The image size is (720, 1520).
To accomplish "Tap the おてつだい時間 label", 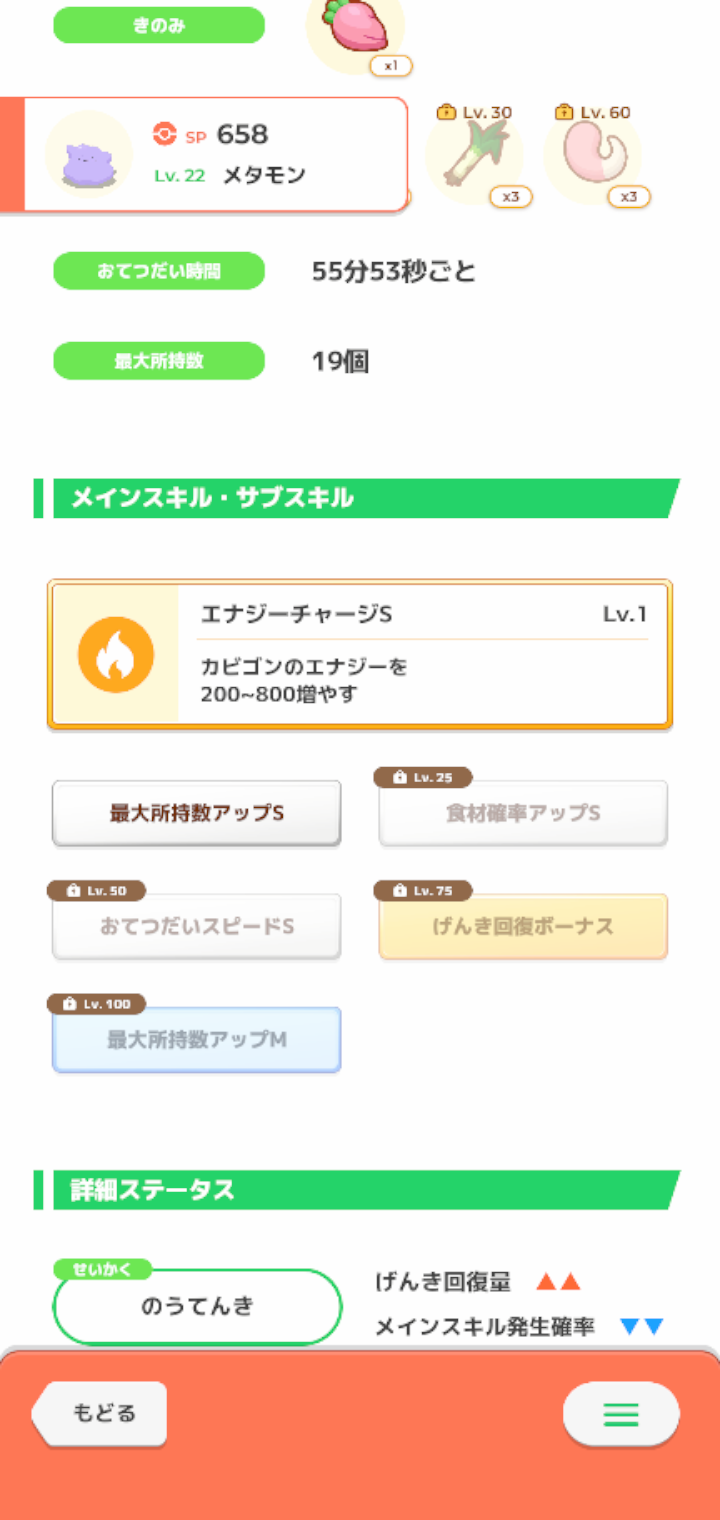I will click(159, 271).
